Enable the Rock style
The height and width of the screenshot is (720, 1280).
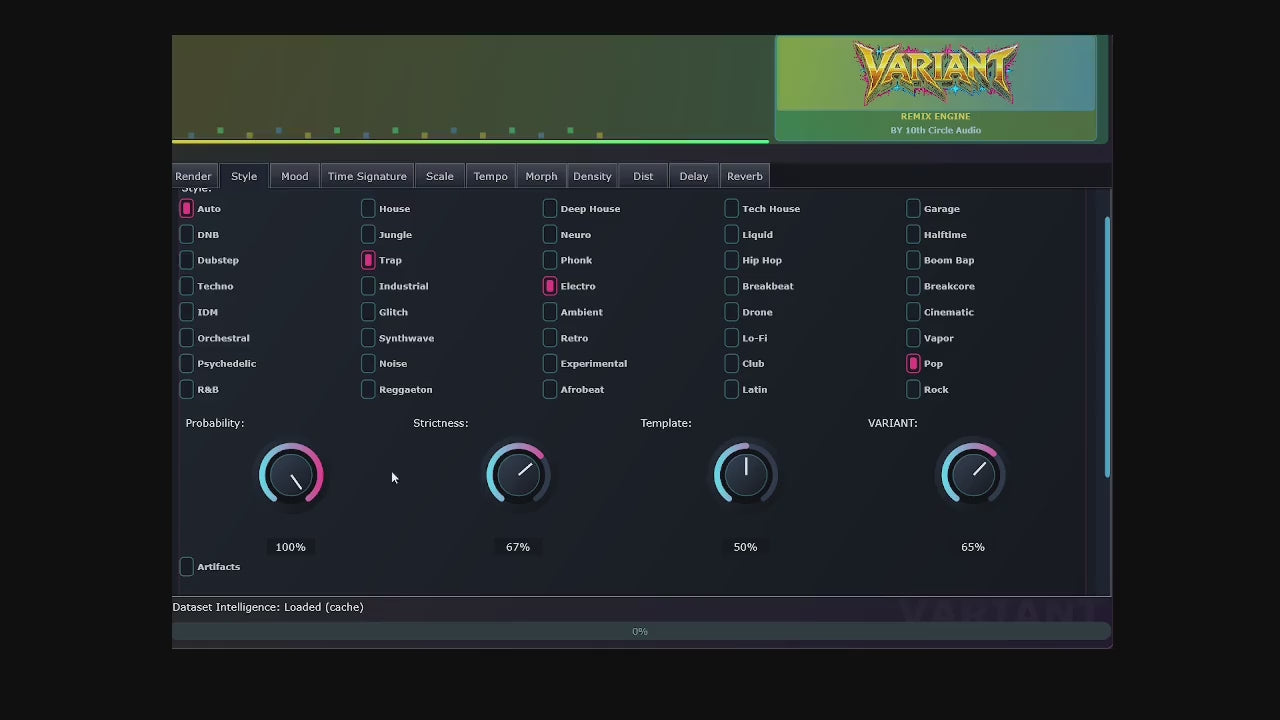[913, 389]
